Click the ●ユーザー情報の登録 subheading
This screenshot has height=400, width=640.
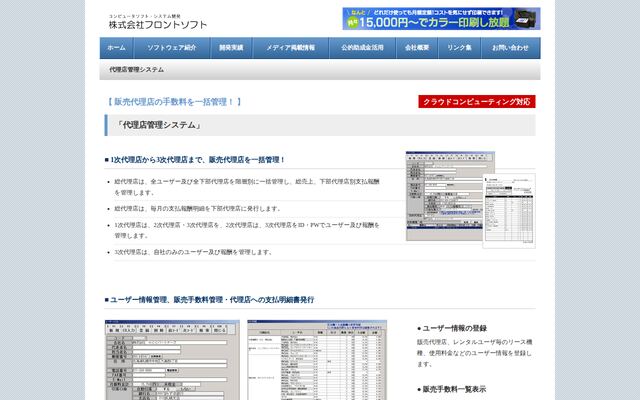[x=452, y=329]
